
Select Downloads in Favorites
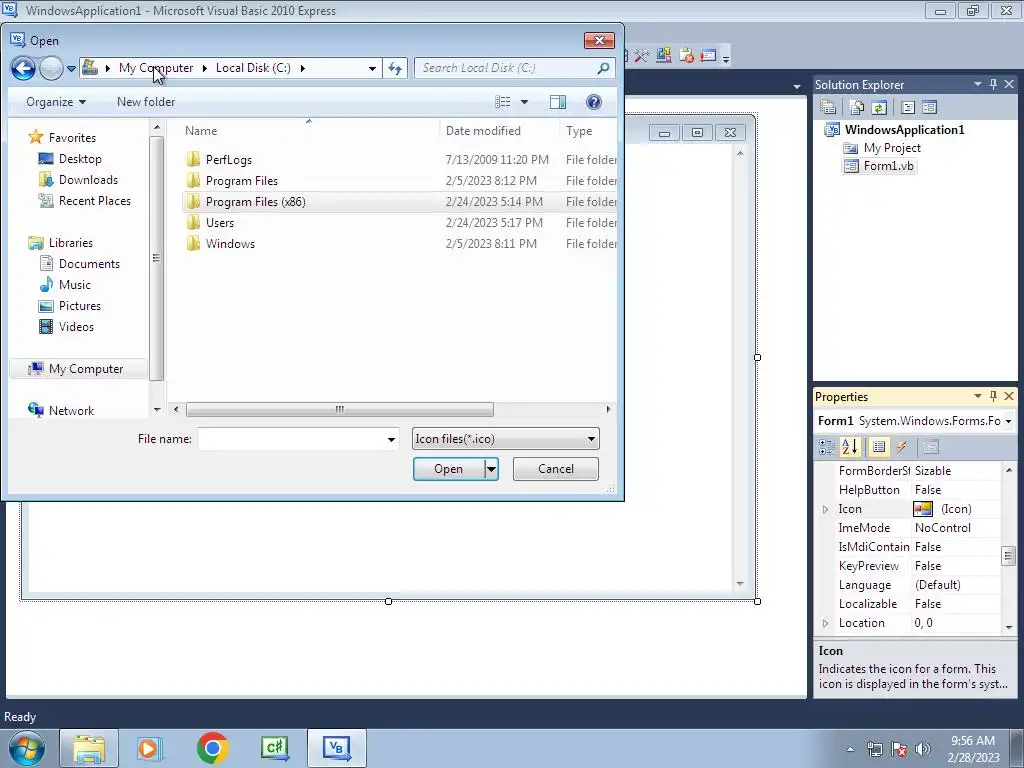[x=88, y=180]
